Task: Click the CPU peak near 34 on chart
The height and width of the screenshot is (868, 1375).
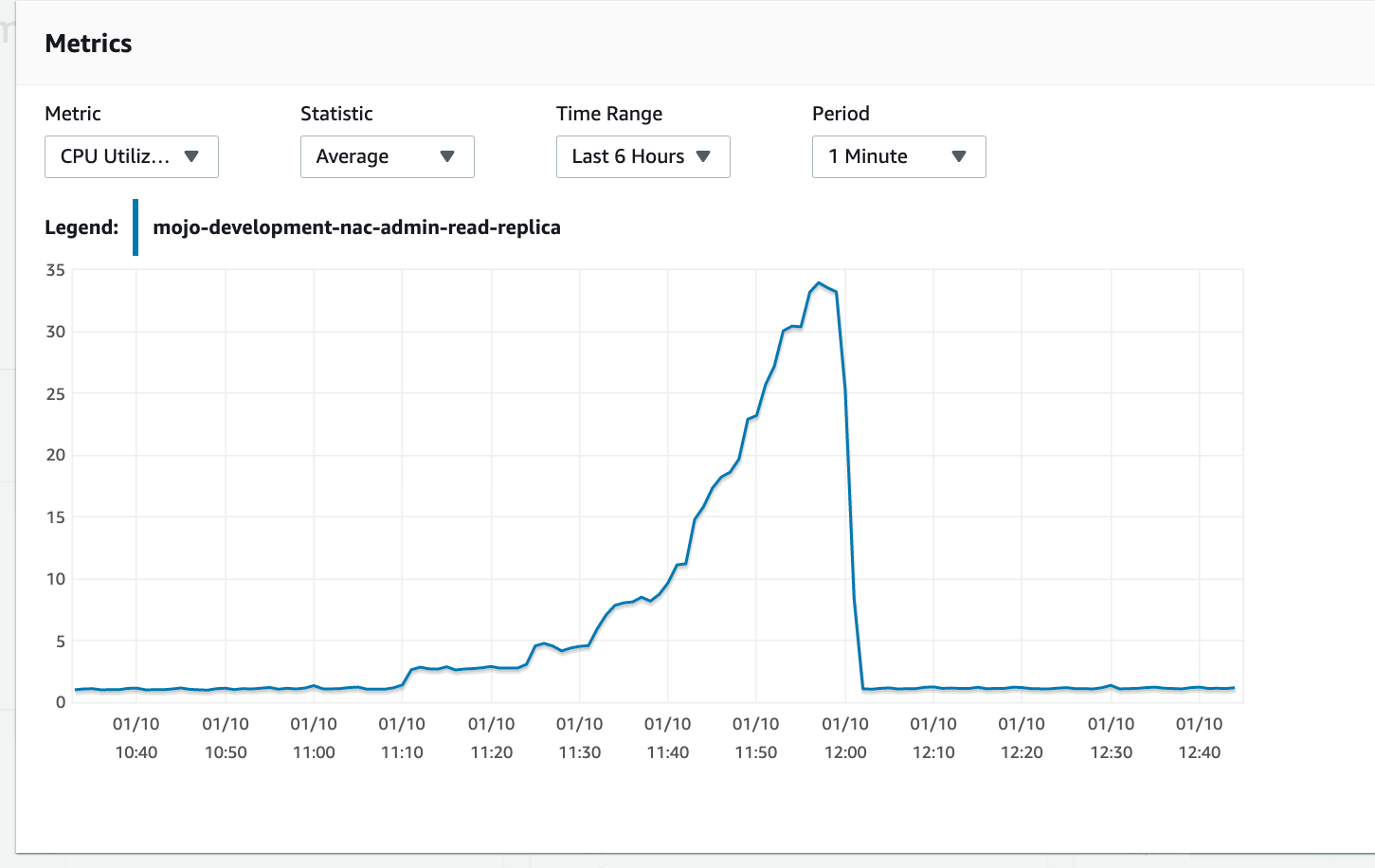Action: 820,283
